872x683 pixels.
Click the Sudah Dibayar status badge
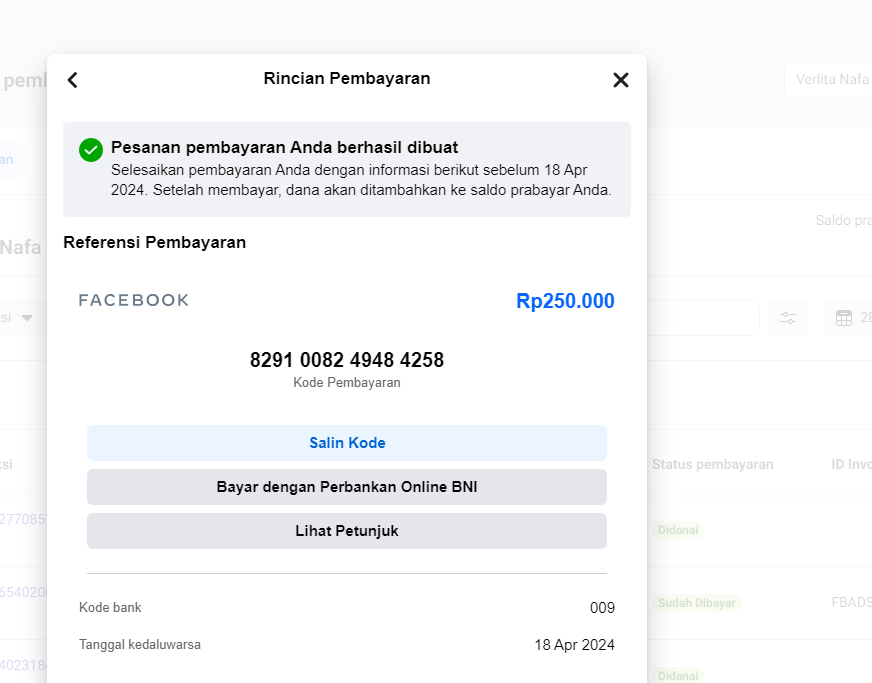[x=697, y=603]
